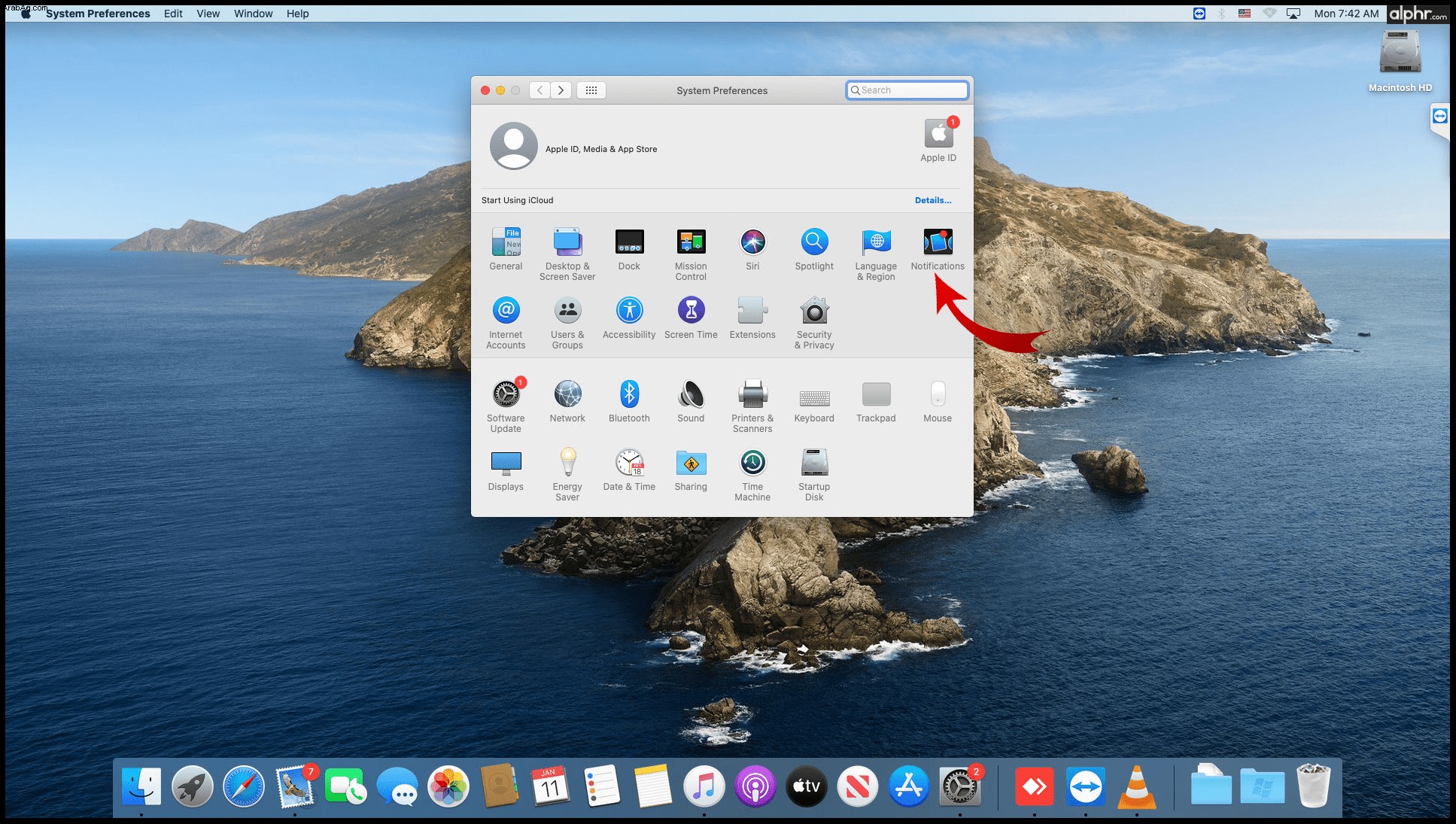
Task: Open the Help menu
Action: tap(297, 14)
